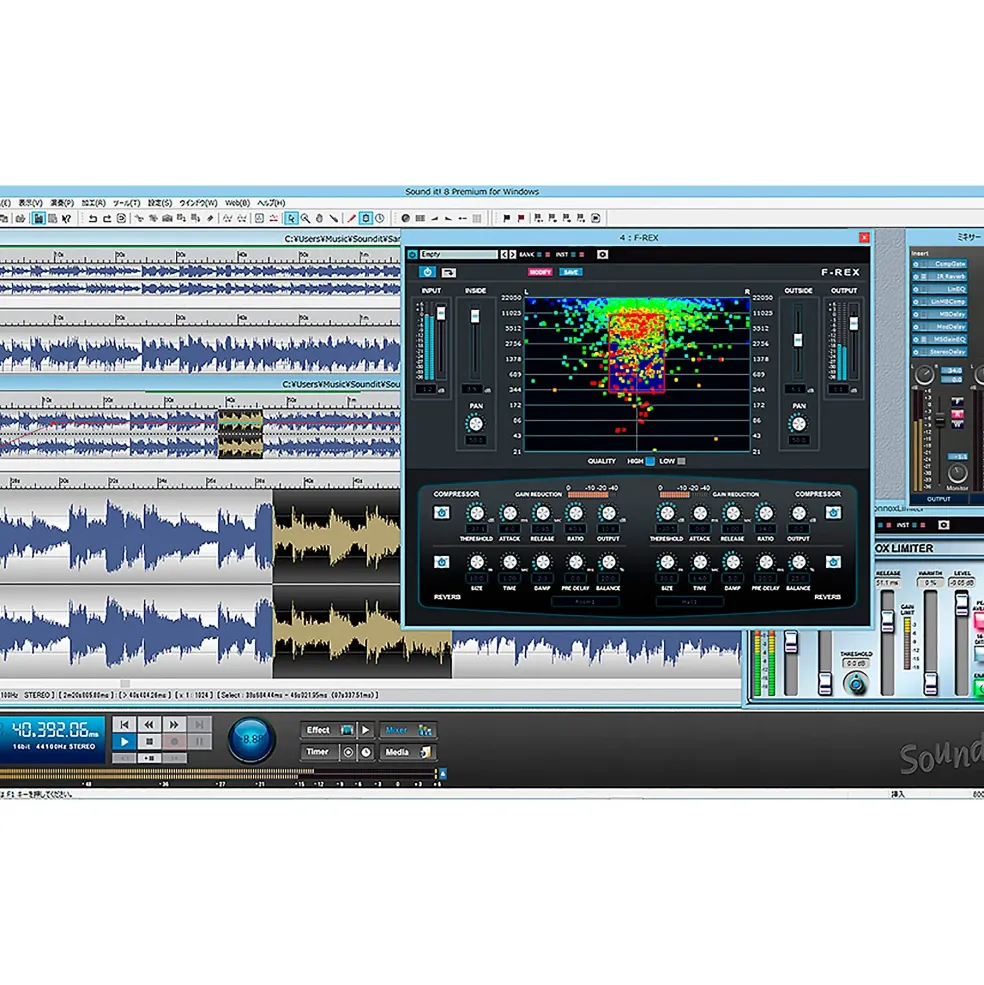Toggle the F-REX main power button

pyautogui.click(x=427, y=273)
